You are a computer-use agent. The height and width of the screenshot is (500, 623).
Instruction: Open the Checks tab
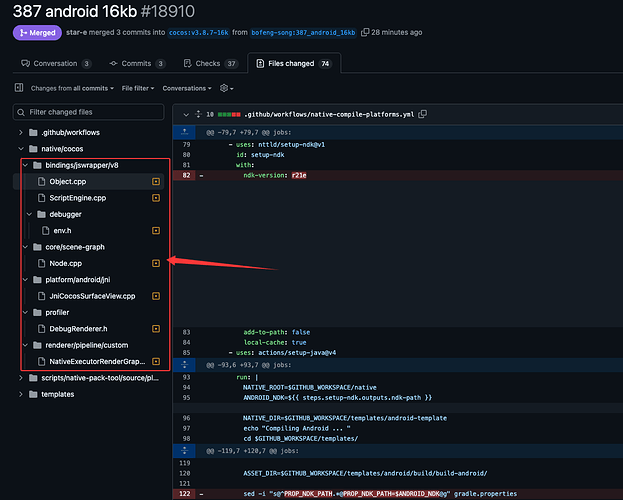tap(210, 64)
